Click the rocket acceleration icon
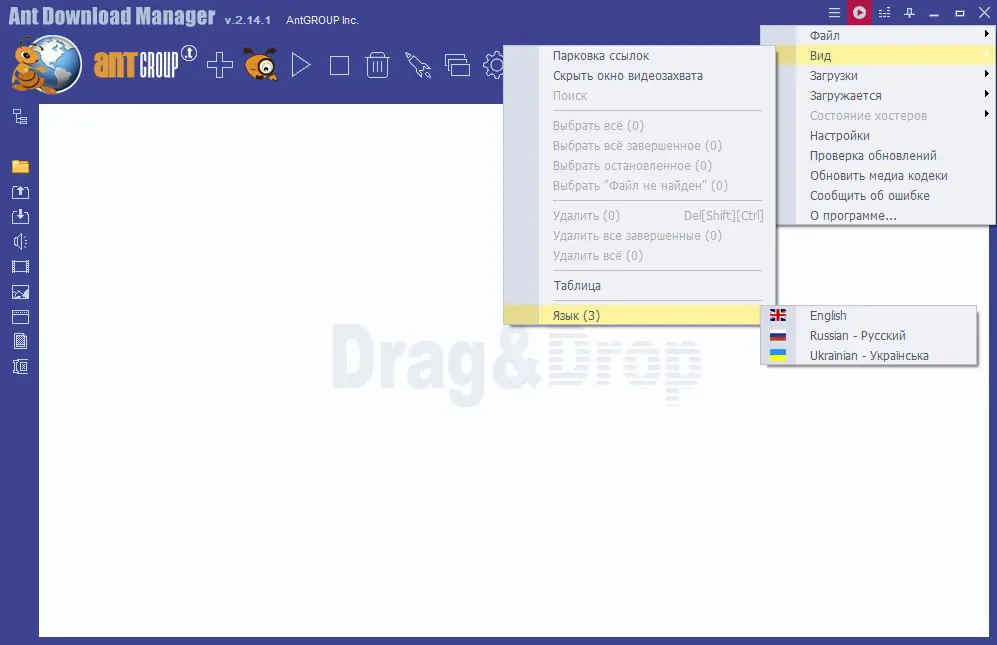Screen dimensions: 997x645 pyautogui.click(x=418, y=64)
